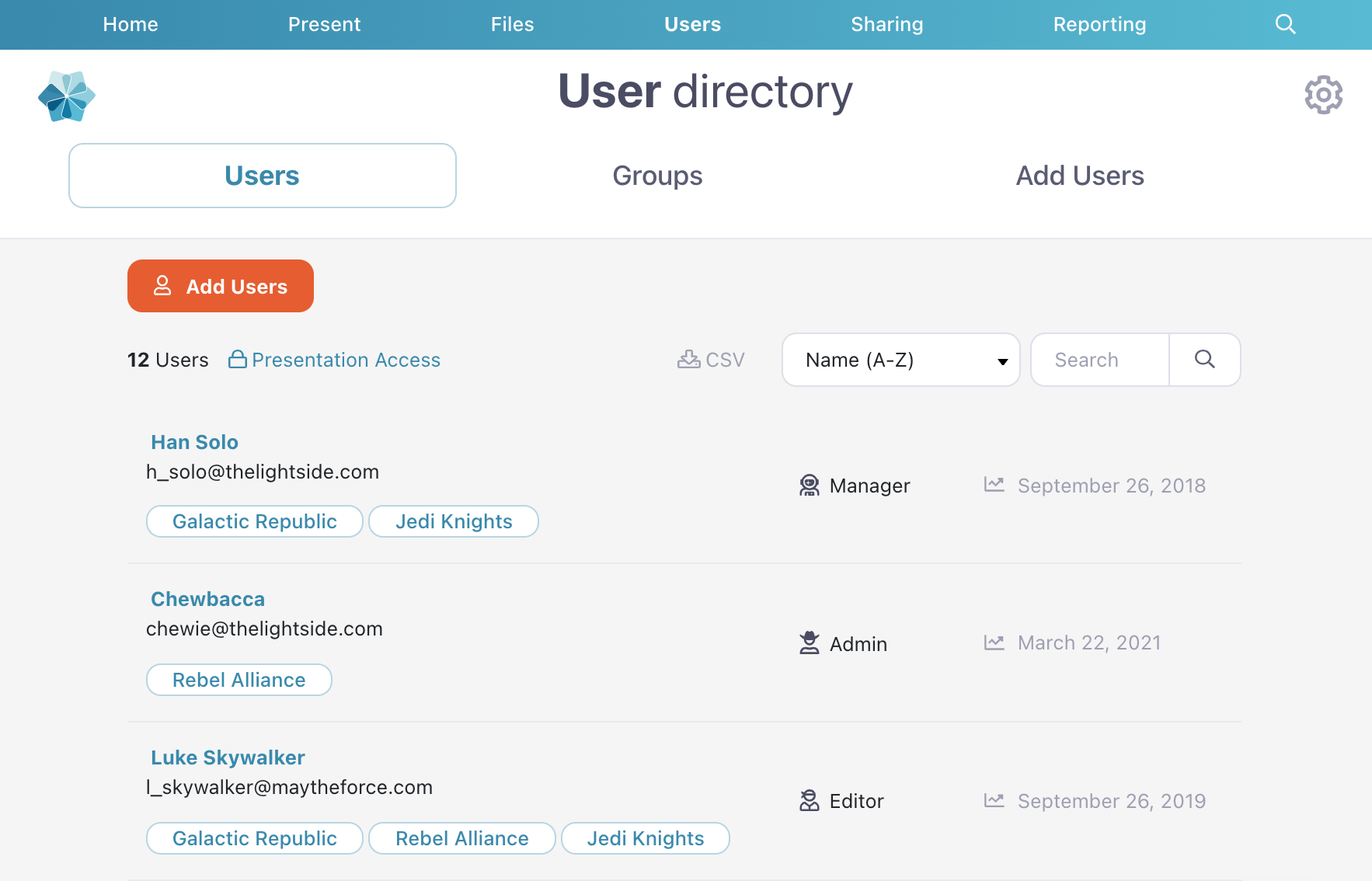
Task: Open Luke Skywalker's user profile link
Action: pos(228,757)
